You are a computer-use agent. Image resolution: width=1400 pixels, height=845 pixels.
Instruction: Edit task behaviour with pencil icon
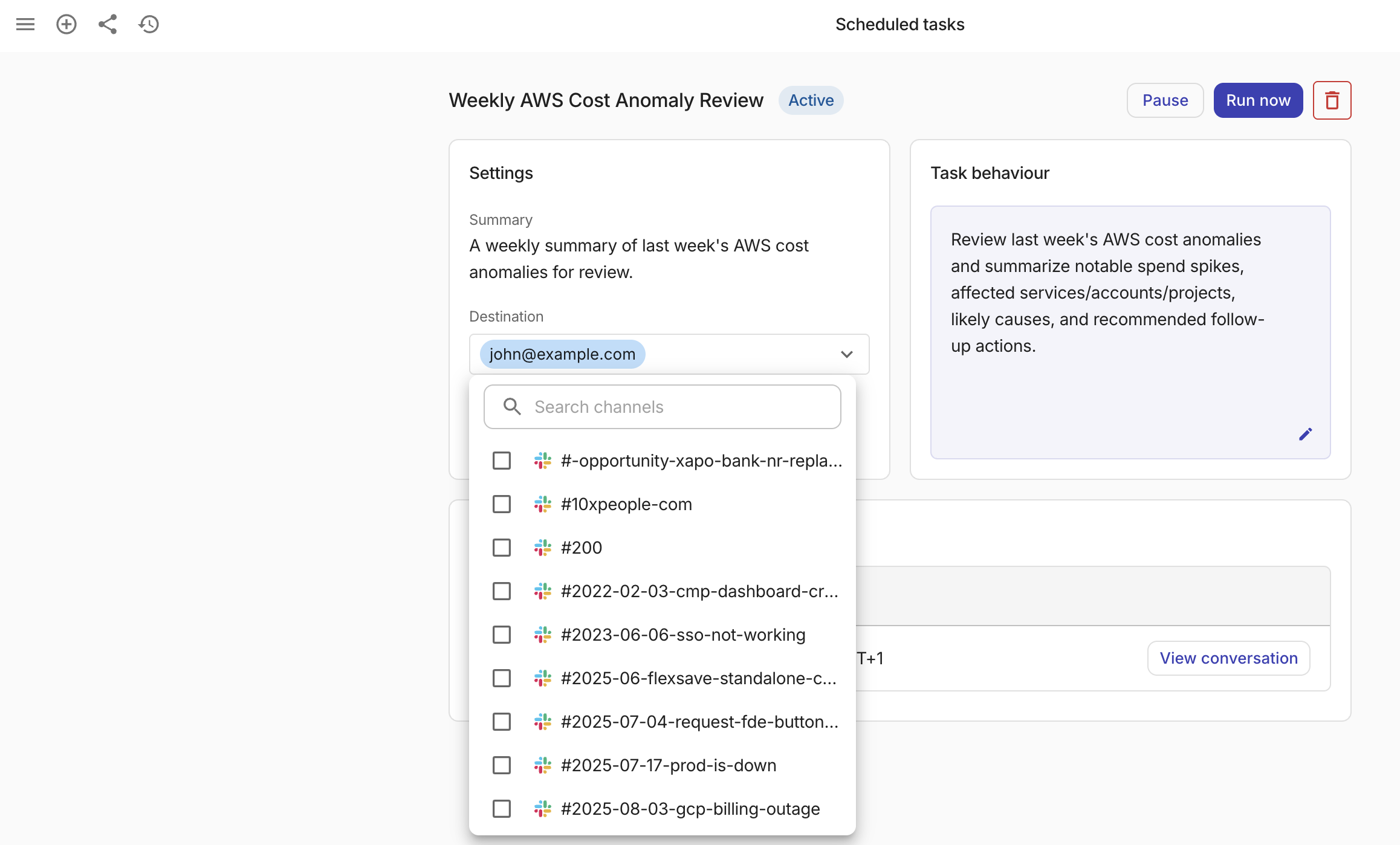(x=1305, y=434)
